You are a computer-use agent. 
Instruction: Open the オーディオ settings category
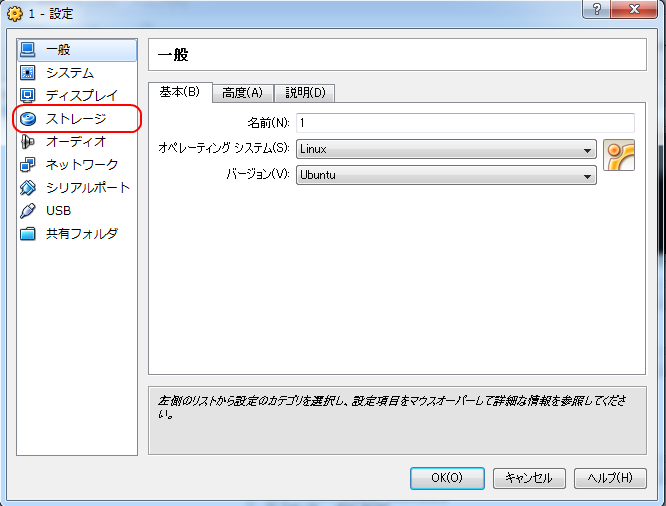click(77, 141)
